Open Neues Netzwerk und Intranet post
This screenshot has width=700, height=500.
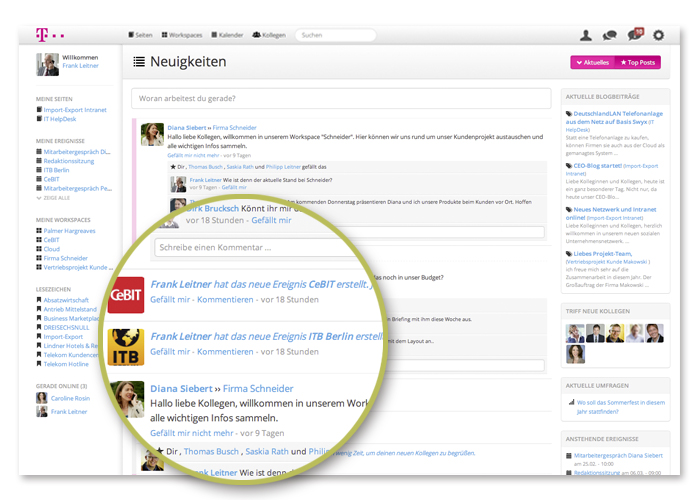pos(611,213)
